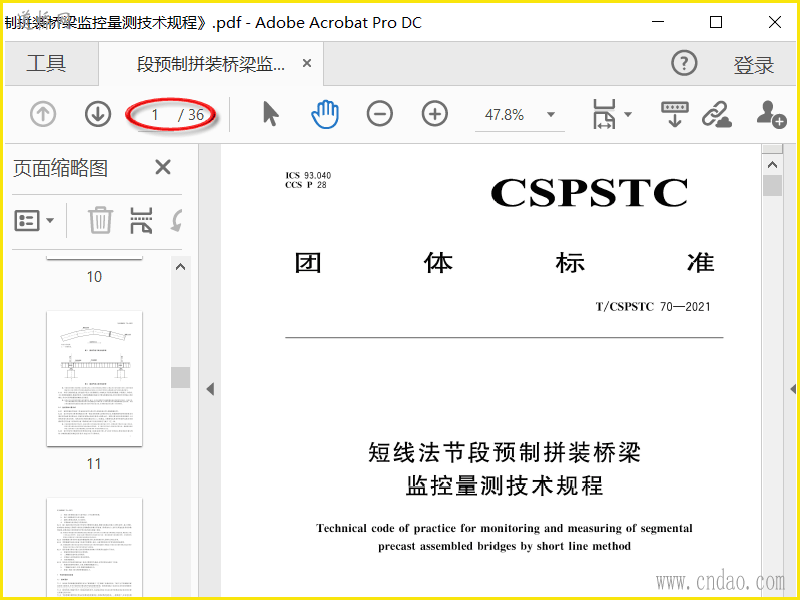Image resolution: width=800 pixels, height=600 pixels.
Task: Click the thumbnail panel scrollbar handle
Action: (x=180, y=377)
